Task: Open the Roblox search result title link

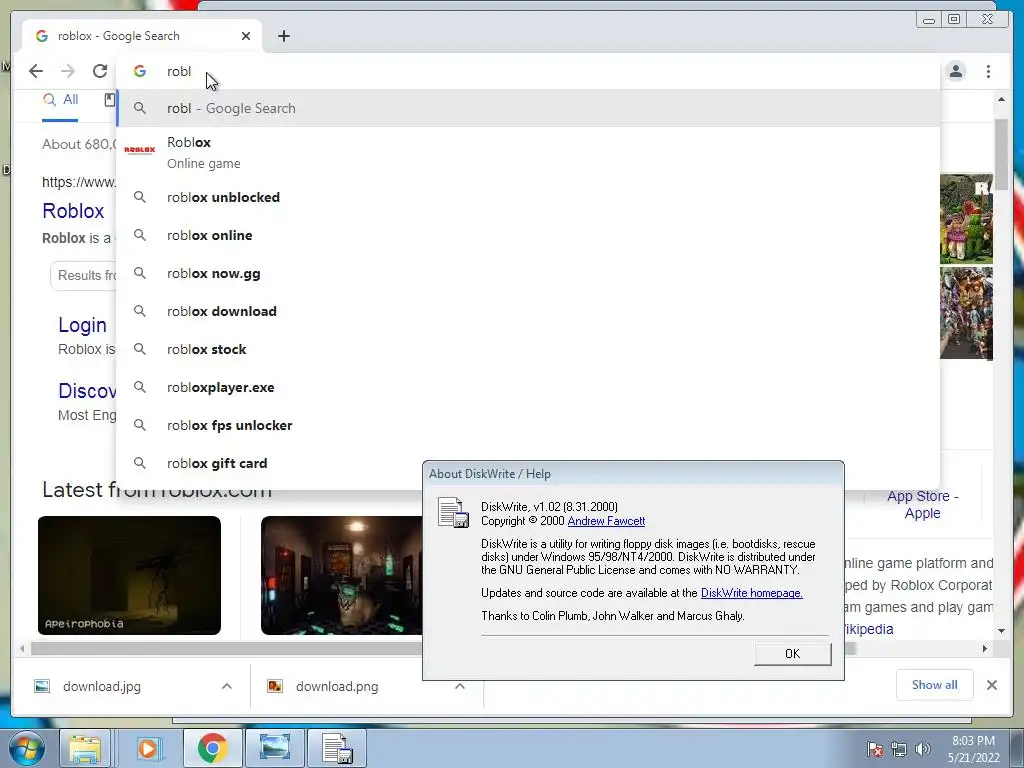Action: 73,211
